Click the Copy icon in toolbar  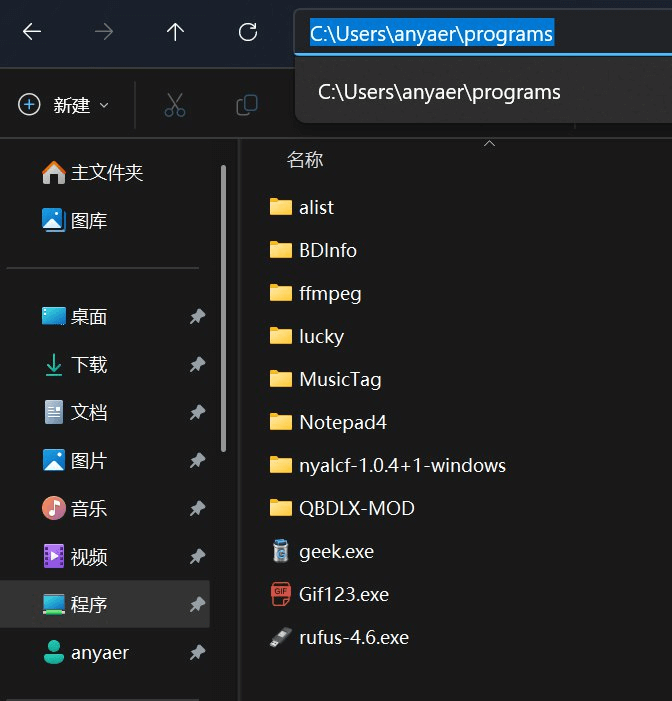coord(246,105)
